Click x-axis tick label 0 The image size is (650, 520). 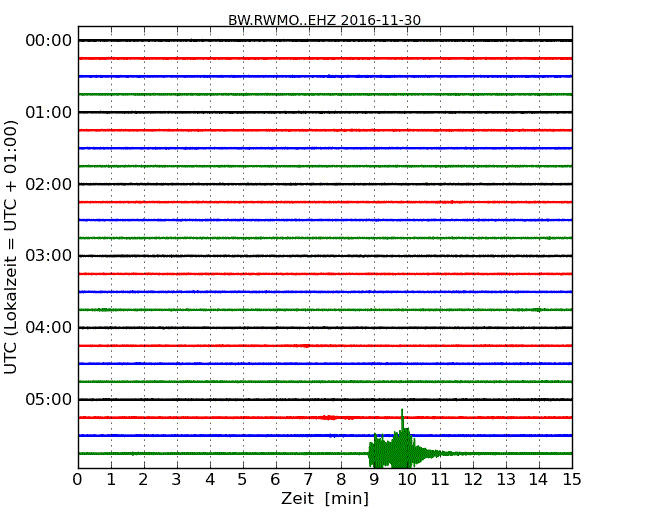pyautogui.click(x=78, y=480)
